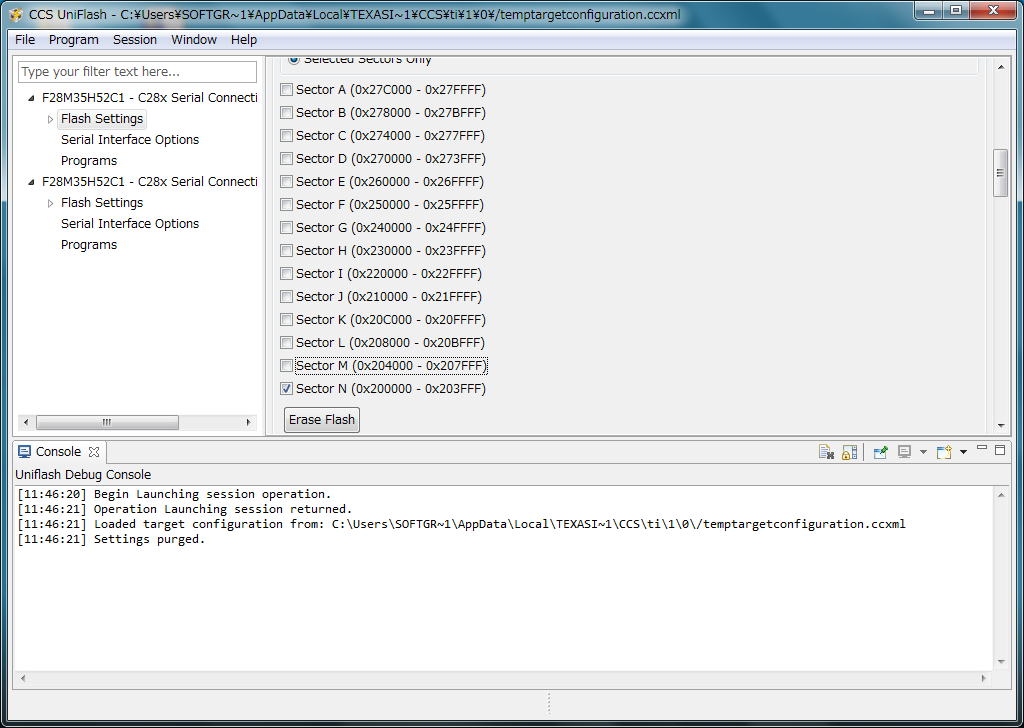Select the first Flash Settings tree item
Screen dimensions: 1024x728
[x=102, y=119]
